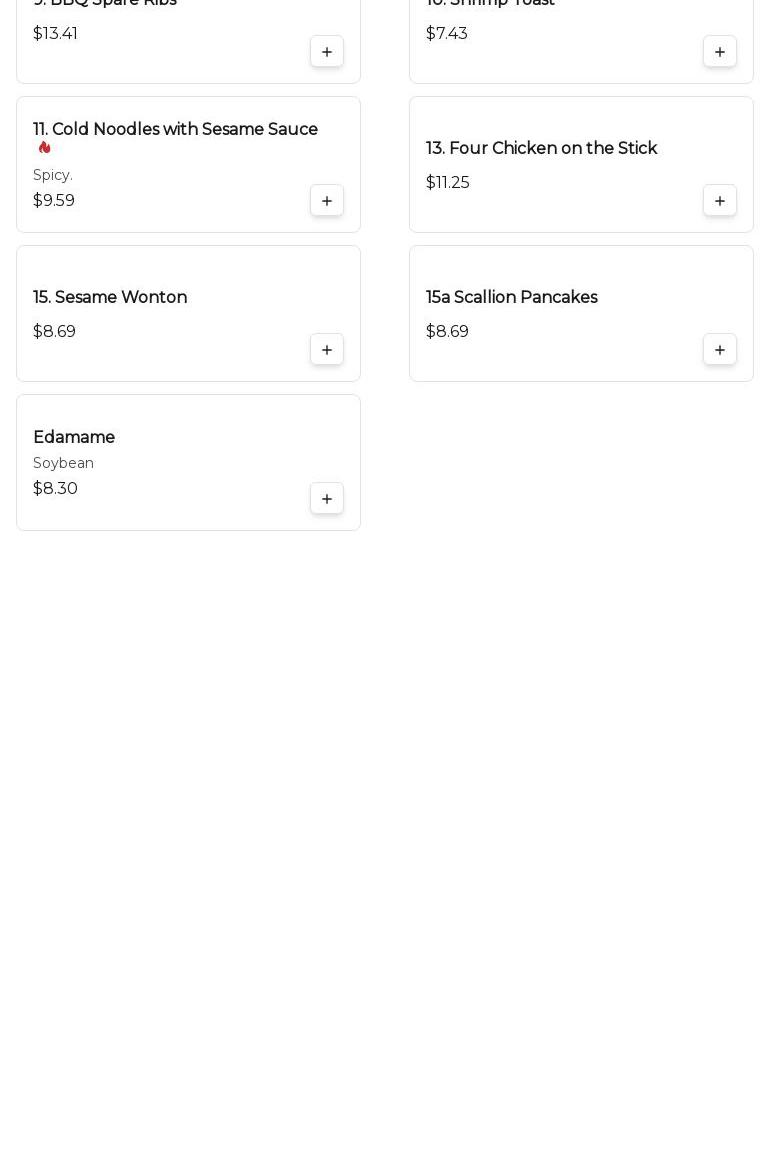
Task: Select the 15a Scallion Pancakes title
Action: tap(511, 297)
